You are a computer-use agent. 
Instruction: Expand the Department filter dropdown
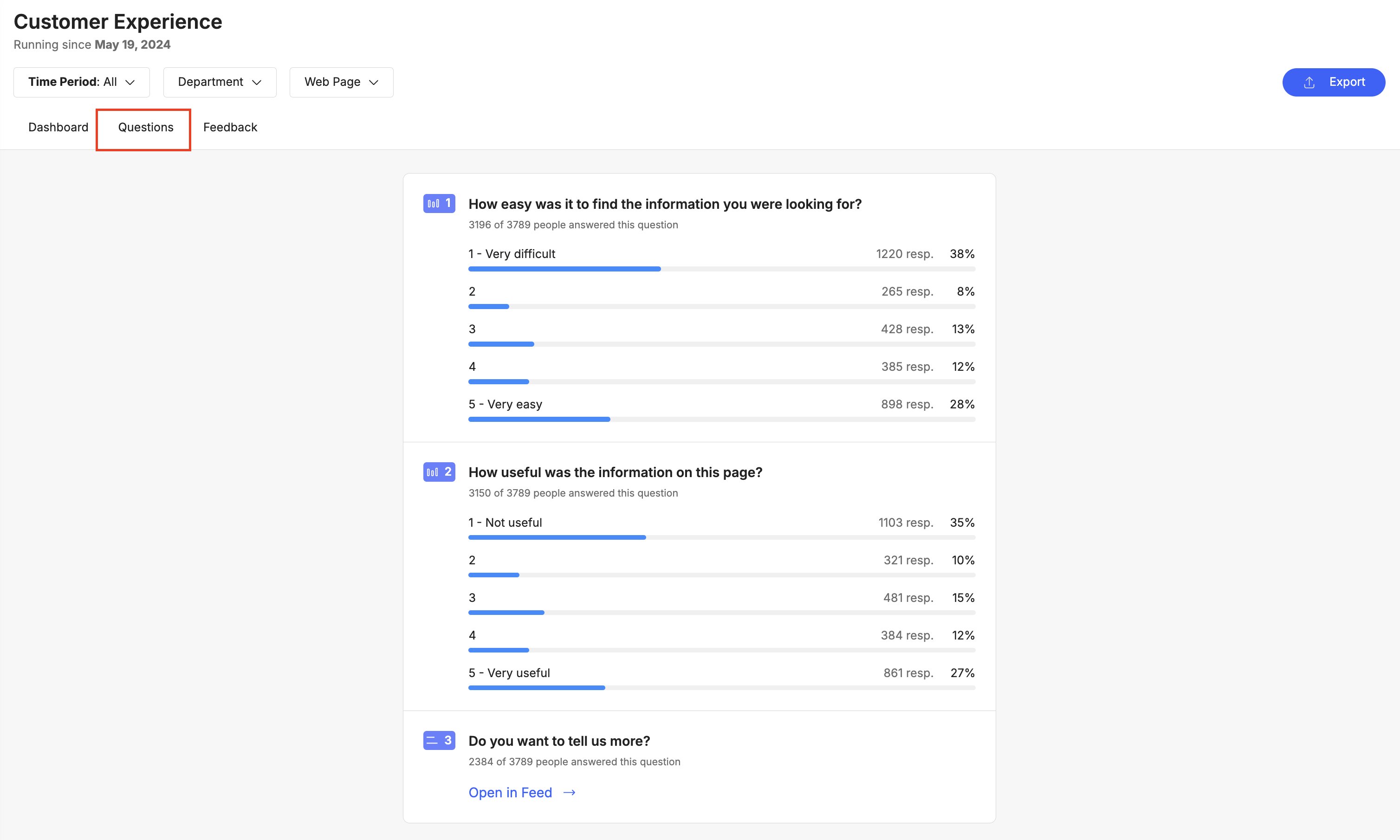point(220,82)
